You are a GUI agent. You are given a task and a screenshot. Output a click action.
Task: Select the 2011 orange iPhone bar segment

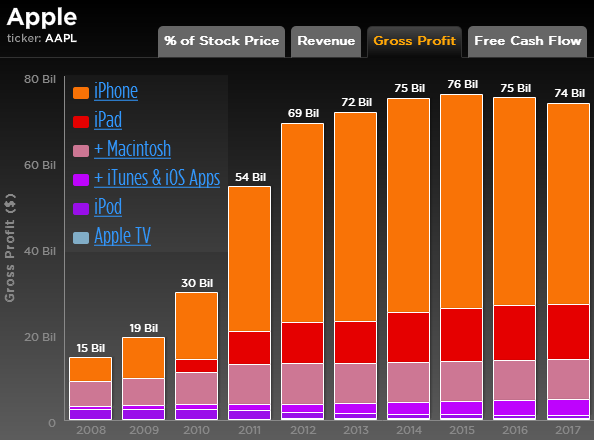pos(249,259)
